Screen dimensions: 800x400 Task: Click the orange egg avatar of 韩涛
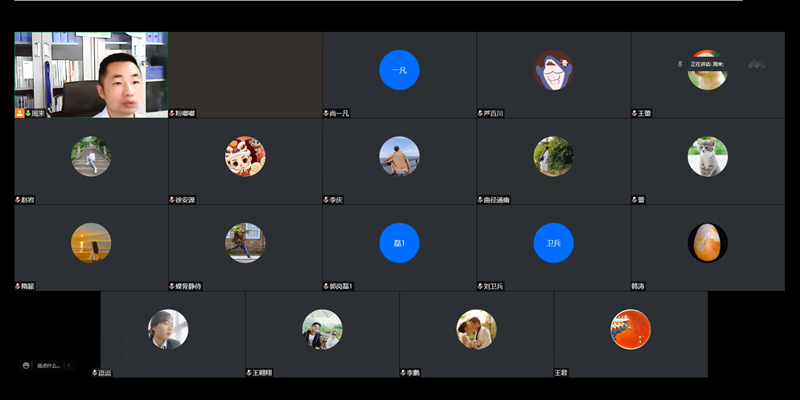tap(707, 243)
